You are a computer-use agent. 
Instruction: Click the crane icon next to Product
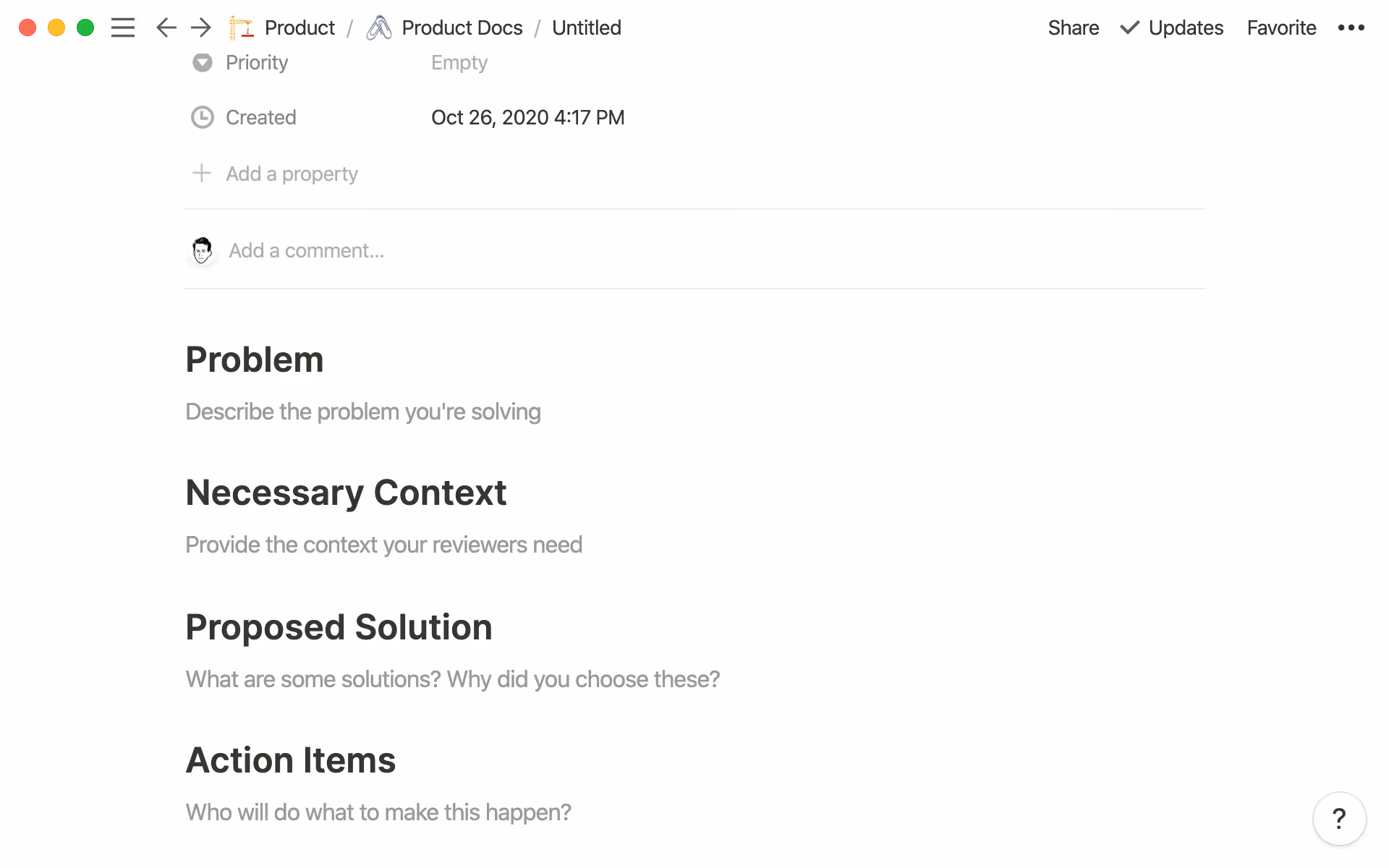[242, 27]
